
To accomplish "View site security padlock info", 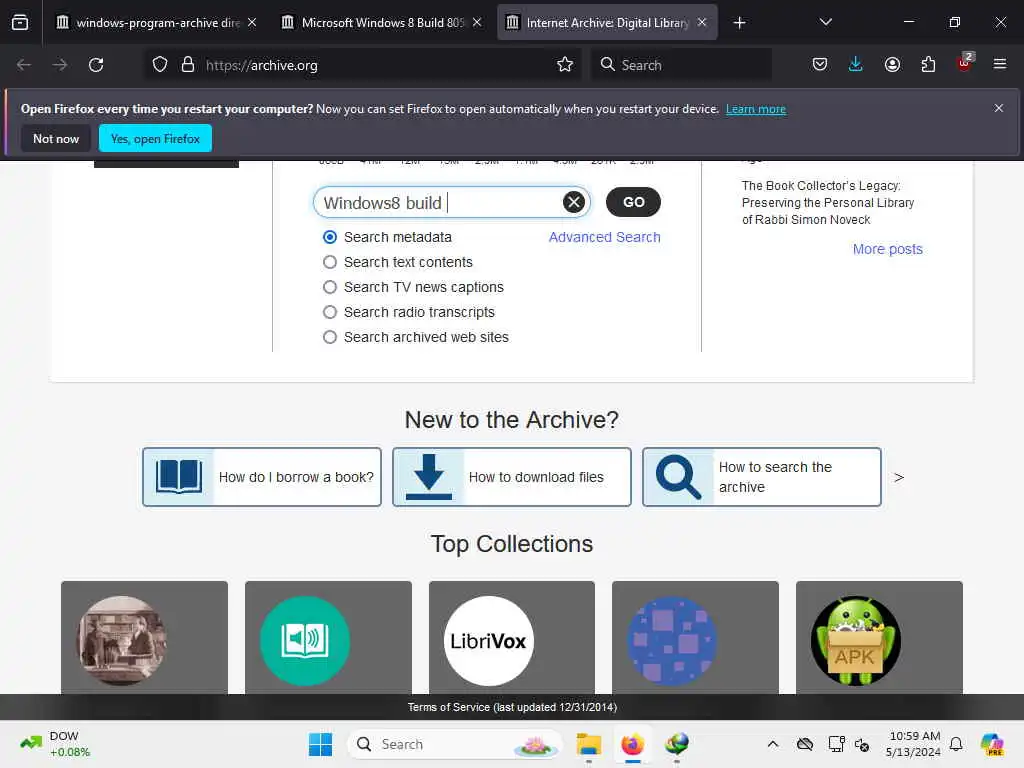I will (x=188, y=65).
